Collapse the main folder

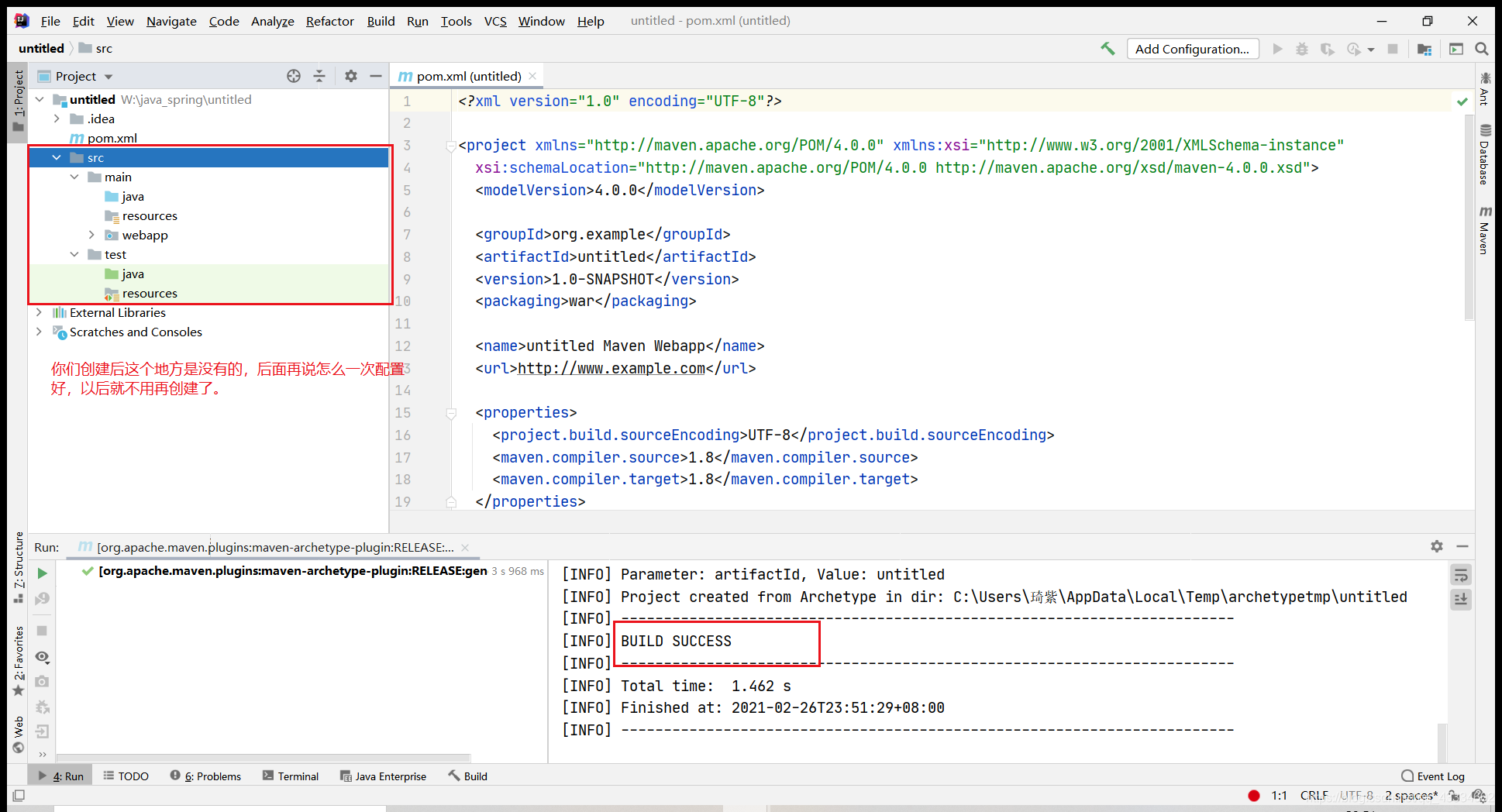point(74,177)
